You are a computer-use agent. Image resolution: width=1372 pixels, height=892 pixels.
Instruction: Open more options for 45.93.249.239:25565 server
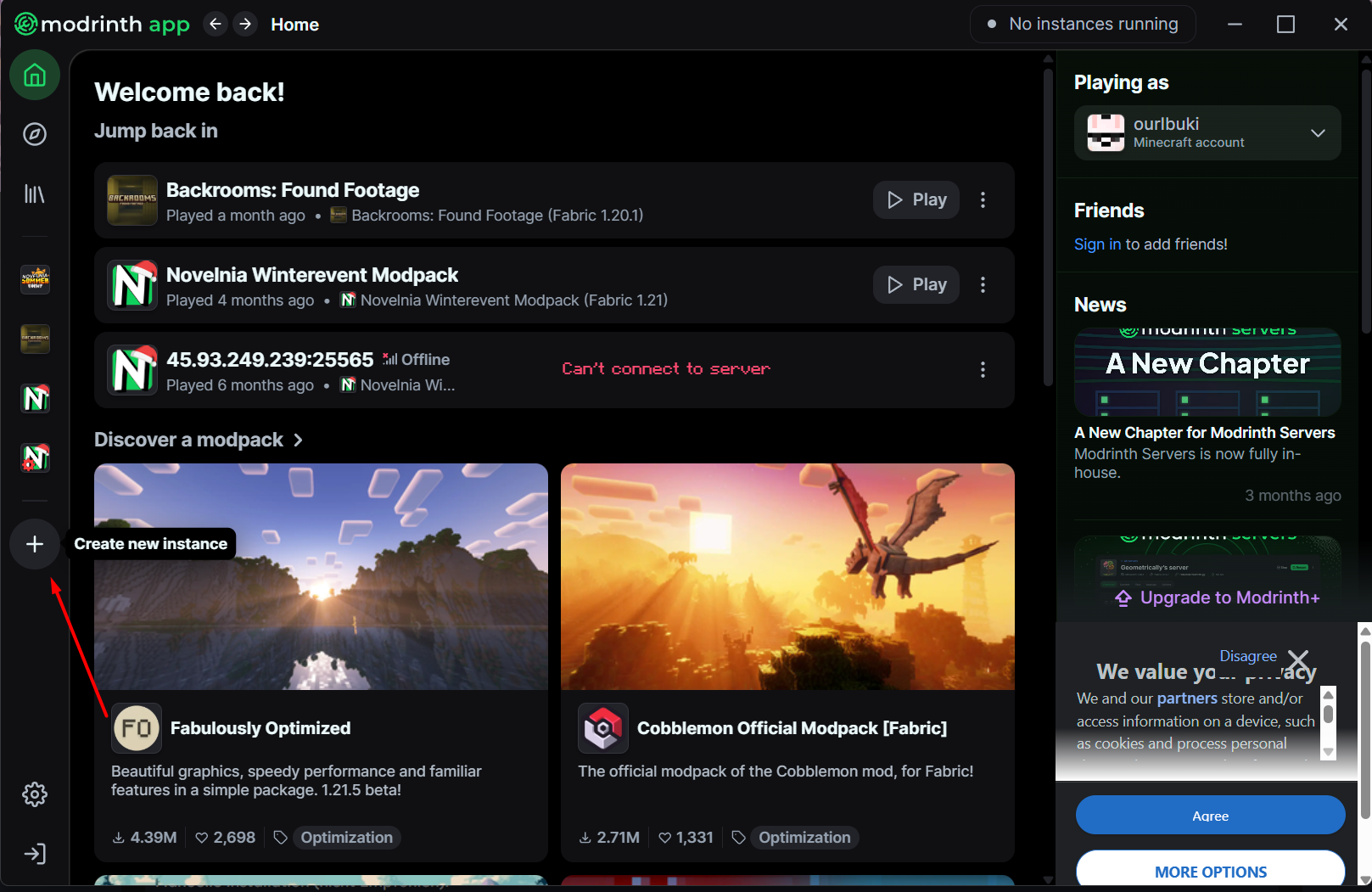click(x=983, y=369)
